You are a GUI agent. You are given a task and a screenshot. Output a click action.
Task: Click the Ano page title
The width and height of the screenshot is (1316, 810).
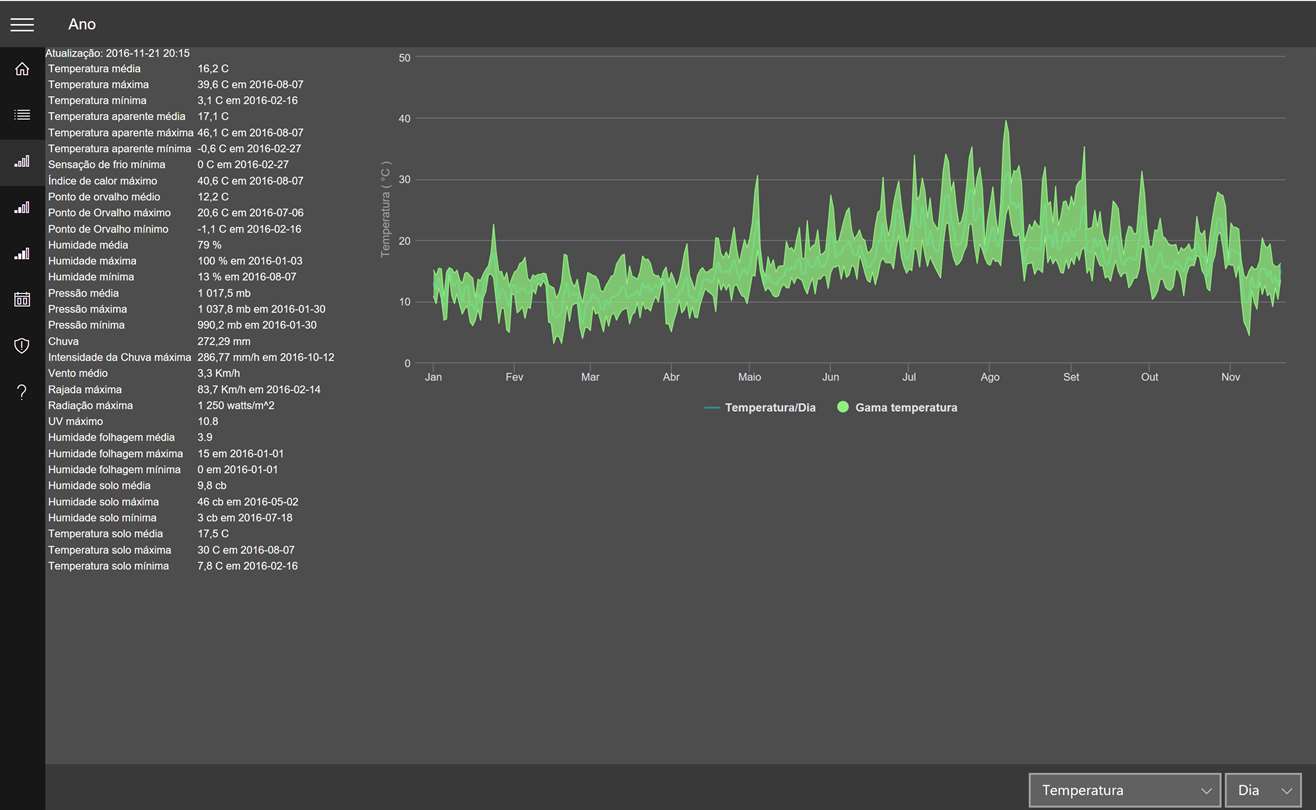coord(82,24)
